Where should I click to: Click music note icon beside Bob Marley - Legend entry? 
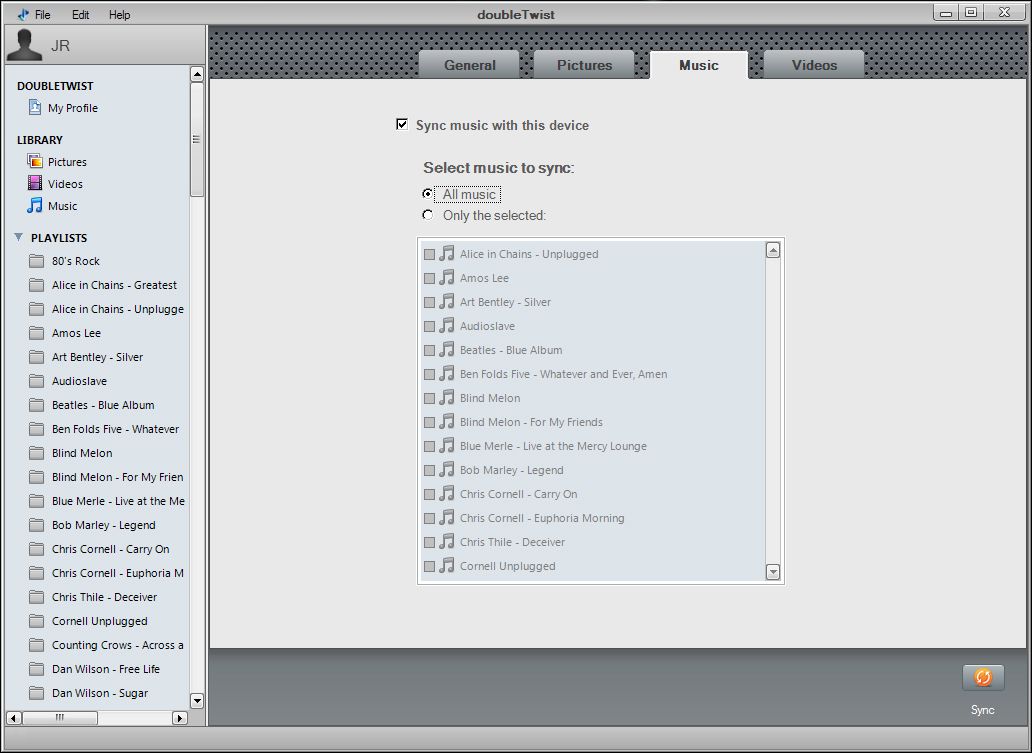[447, 469]
